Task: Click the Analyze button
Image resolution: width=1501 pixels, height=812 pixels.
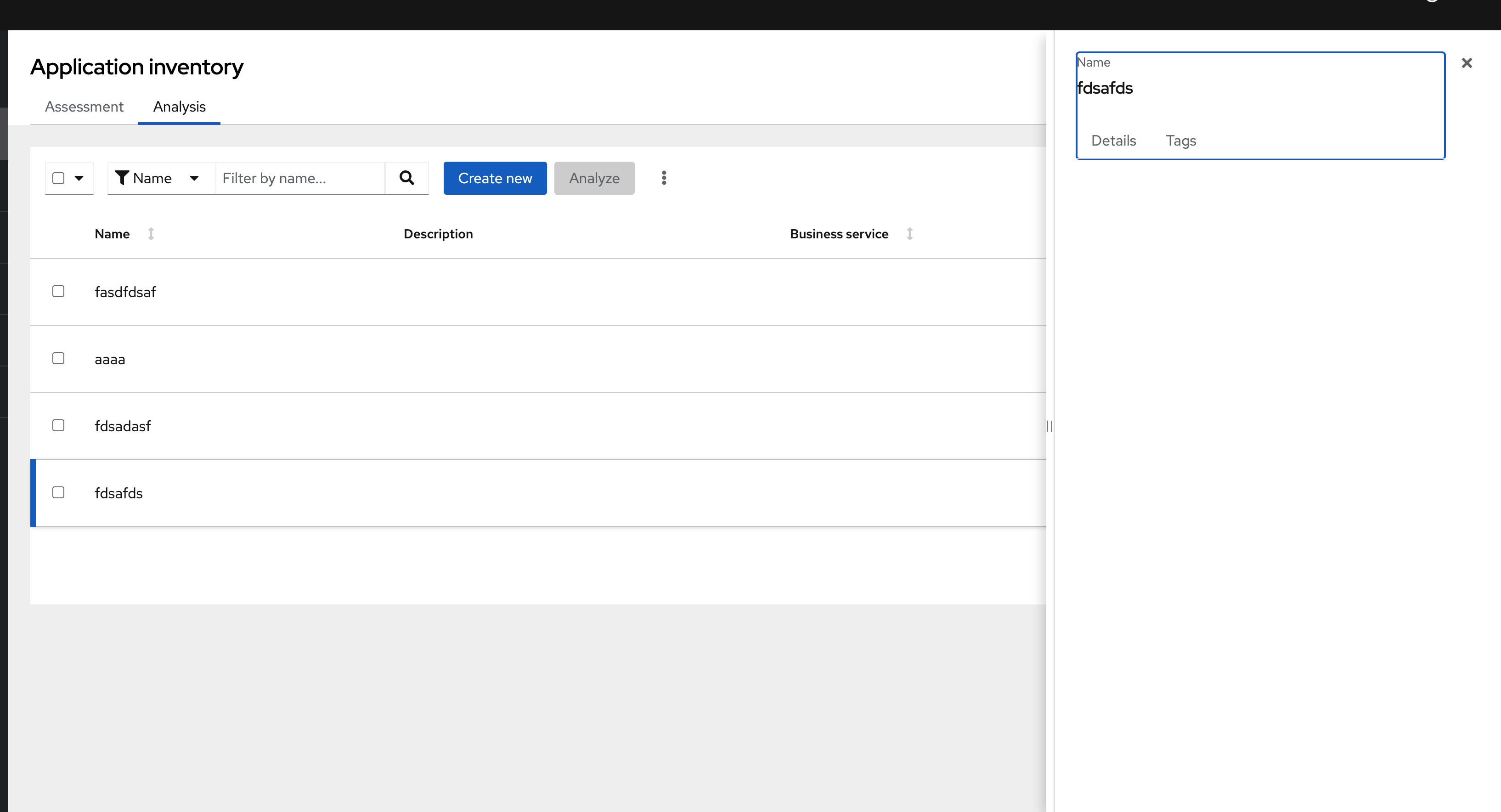Action: pyautogui.click(x=594, y=178)
